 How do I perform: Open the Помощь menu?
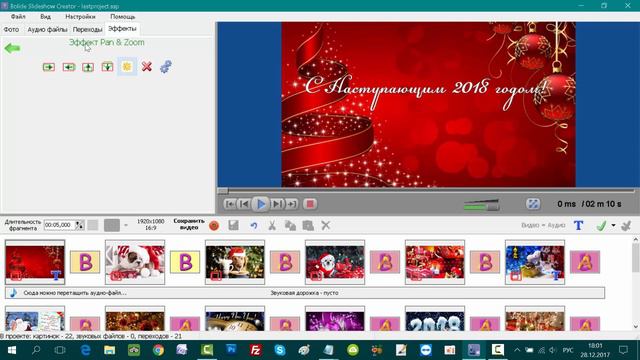click(x=122, y=17)
